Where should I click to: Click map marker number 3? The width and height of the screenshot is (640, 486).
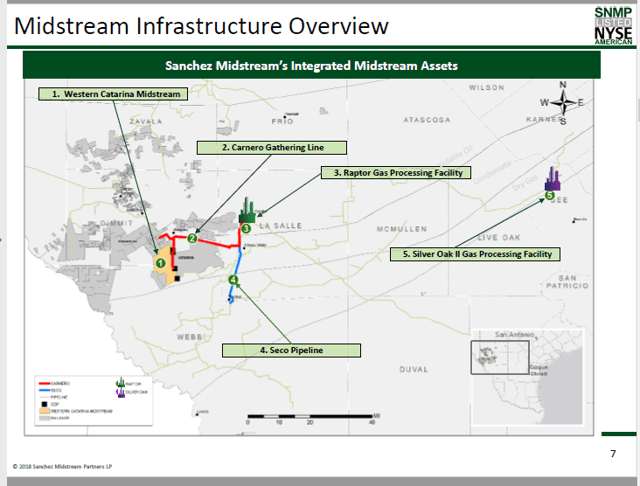tap(246, 229)
